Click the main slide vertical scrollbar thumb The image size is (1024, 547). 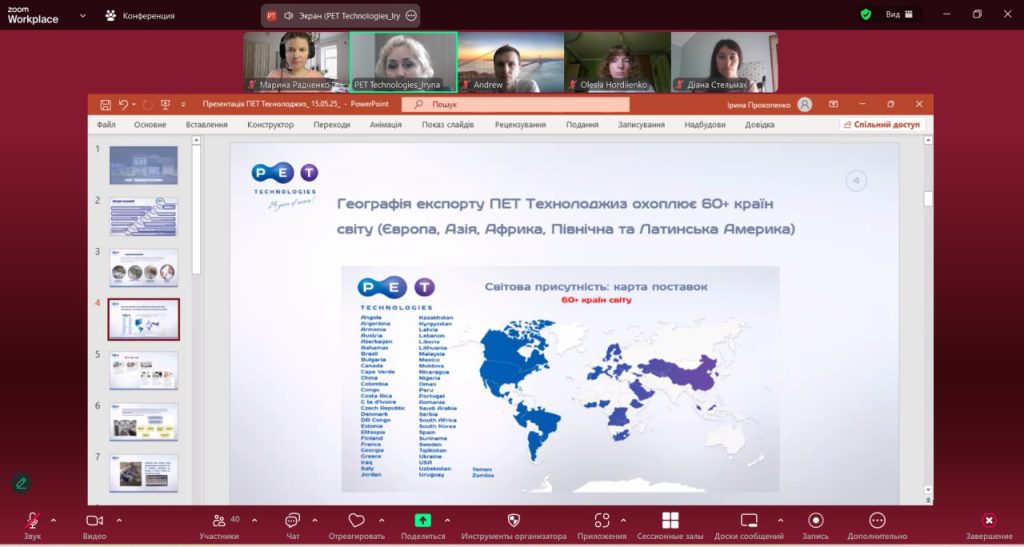pos(928,199)
